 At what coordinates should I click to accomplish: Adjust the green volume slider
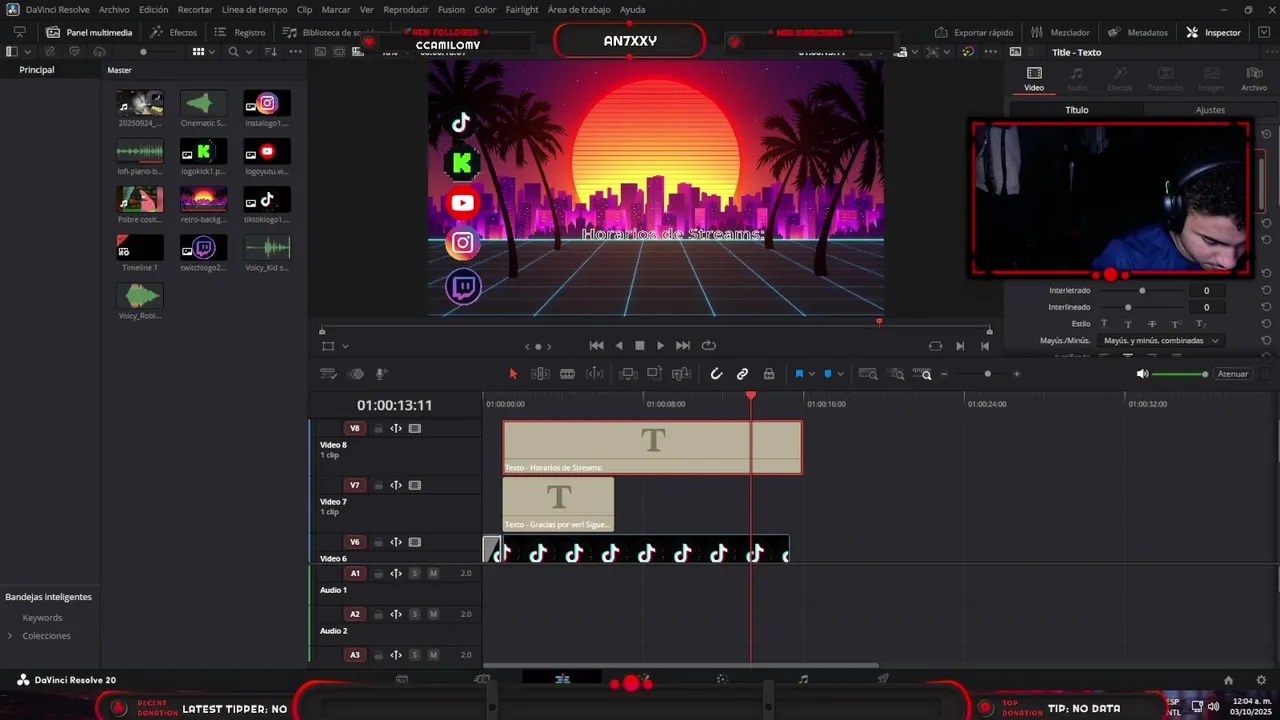pyautogui.click(x=1180, y=374)
